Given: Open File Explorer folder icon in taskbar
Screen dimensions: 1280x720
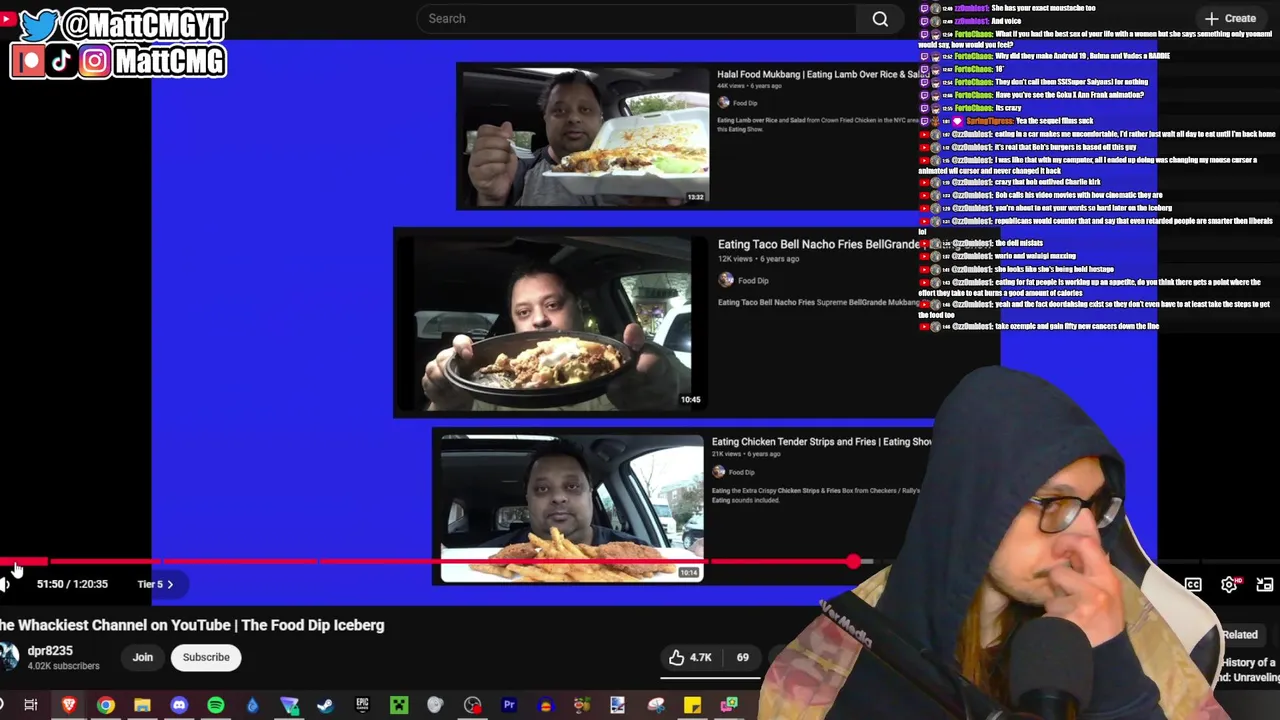Looking at the screenshot, I should (142, 706).
